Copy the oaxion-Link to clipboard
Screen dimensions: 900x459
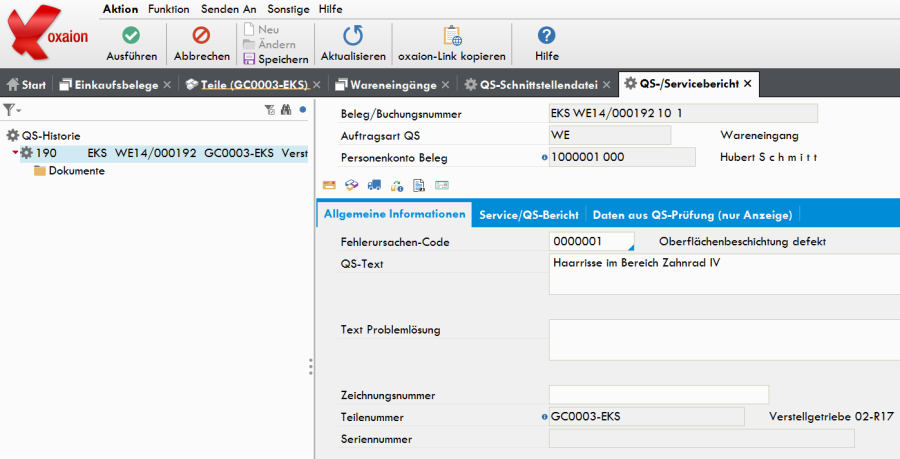(x=452, y=44)
